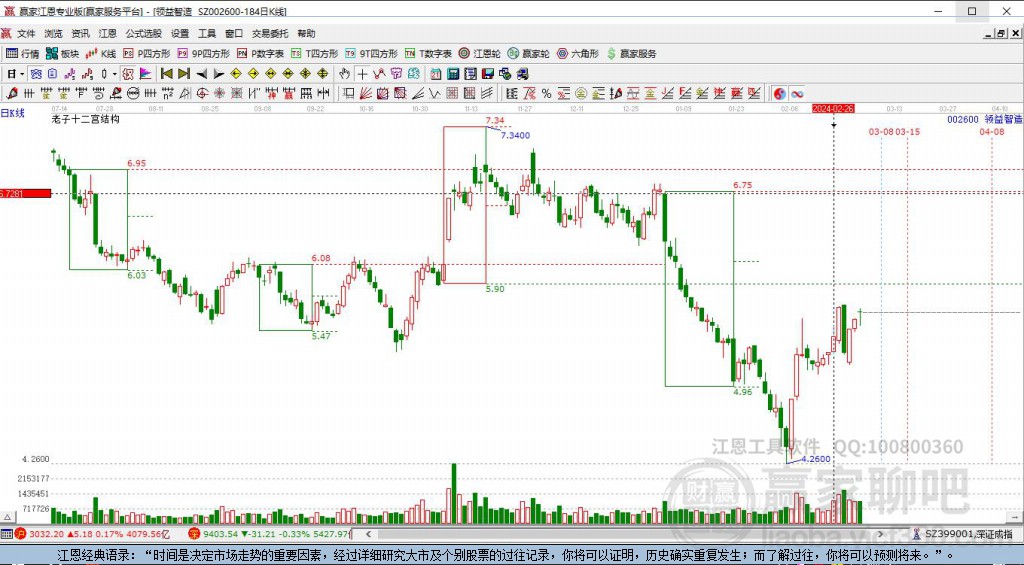
Task: Click the 04-08 forecast date label
Action: pyautogui.click(x=992, y=131)
